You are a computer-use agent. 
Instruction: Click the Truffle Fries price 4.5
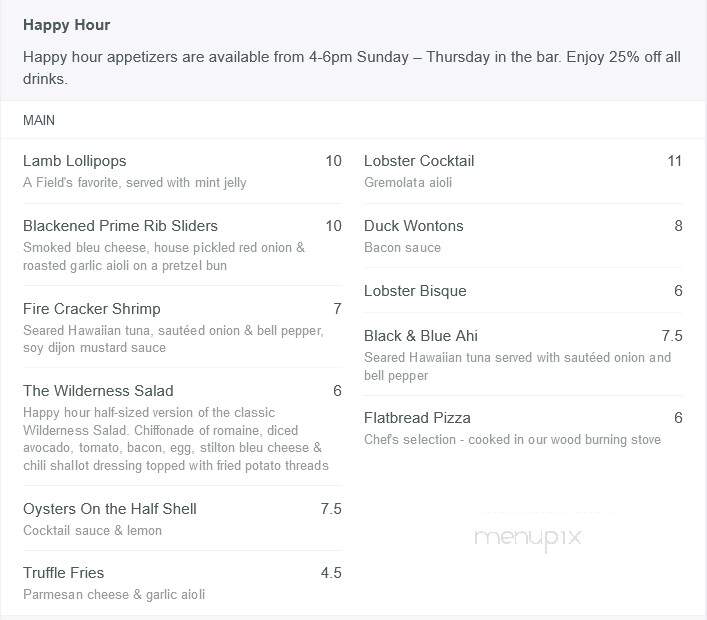tap(331, 573)
